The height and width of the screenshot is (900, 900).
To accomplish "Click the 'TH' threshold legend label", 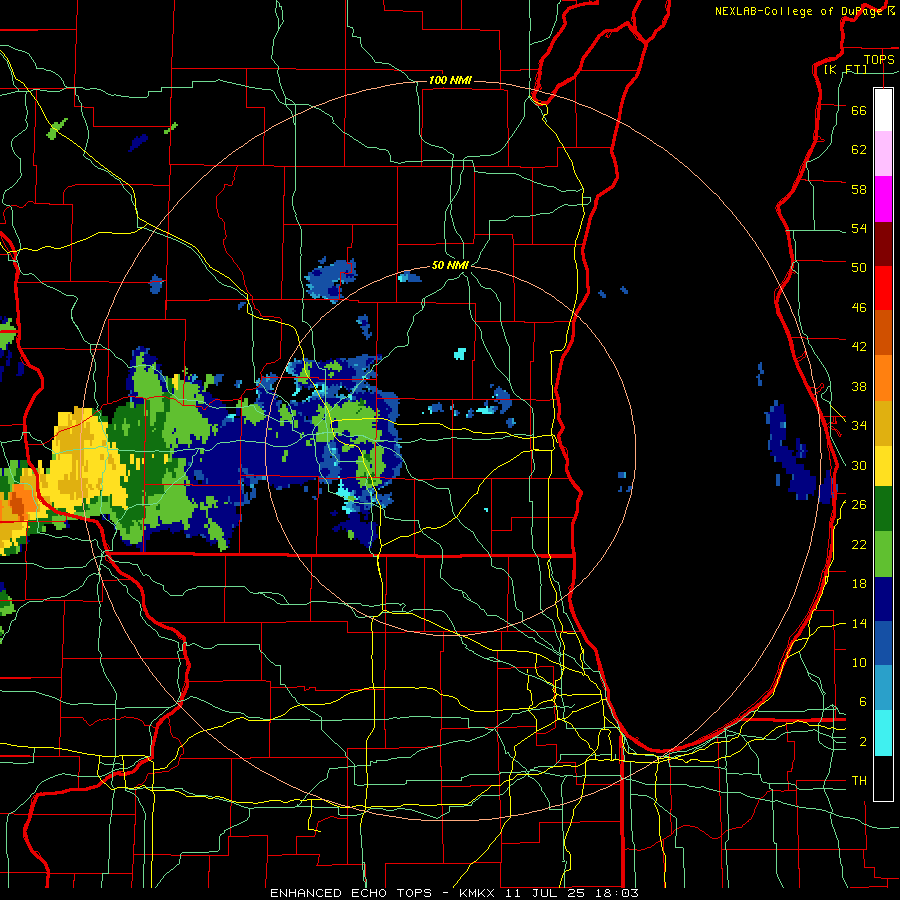I will pos(859,781).
